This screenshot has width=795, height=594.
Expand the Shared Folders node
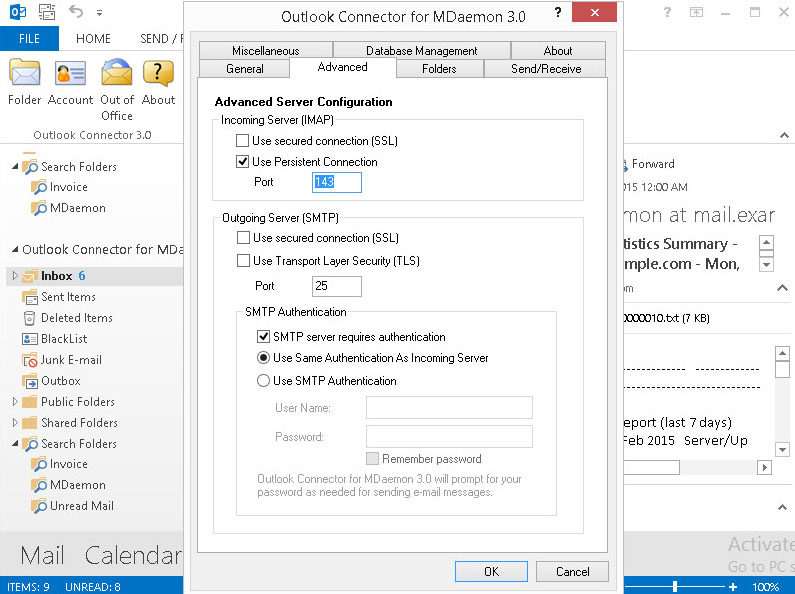[15, 422]
